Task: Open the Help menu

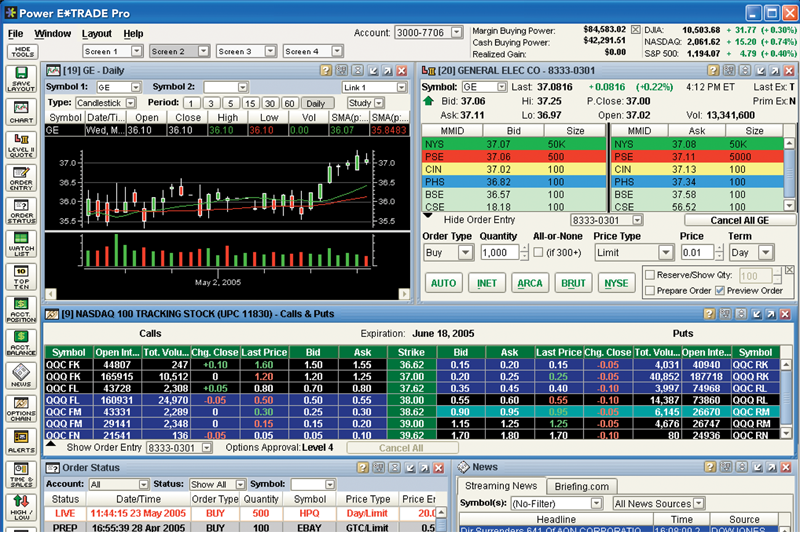Action: point(133,34)
